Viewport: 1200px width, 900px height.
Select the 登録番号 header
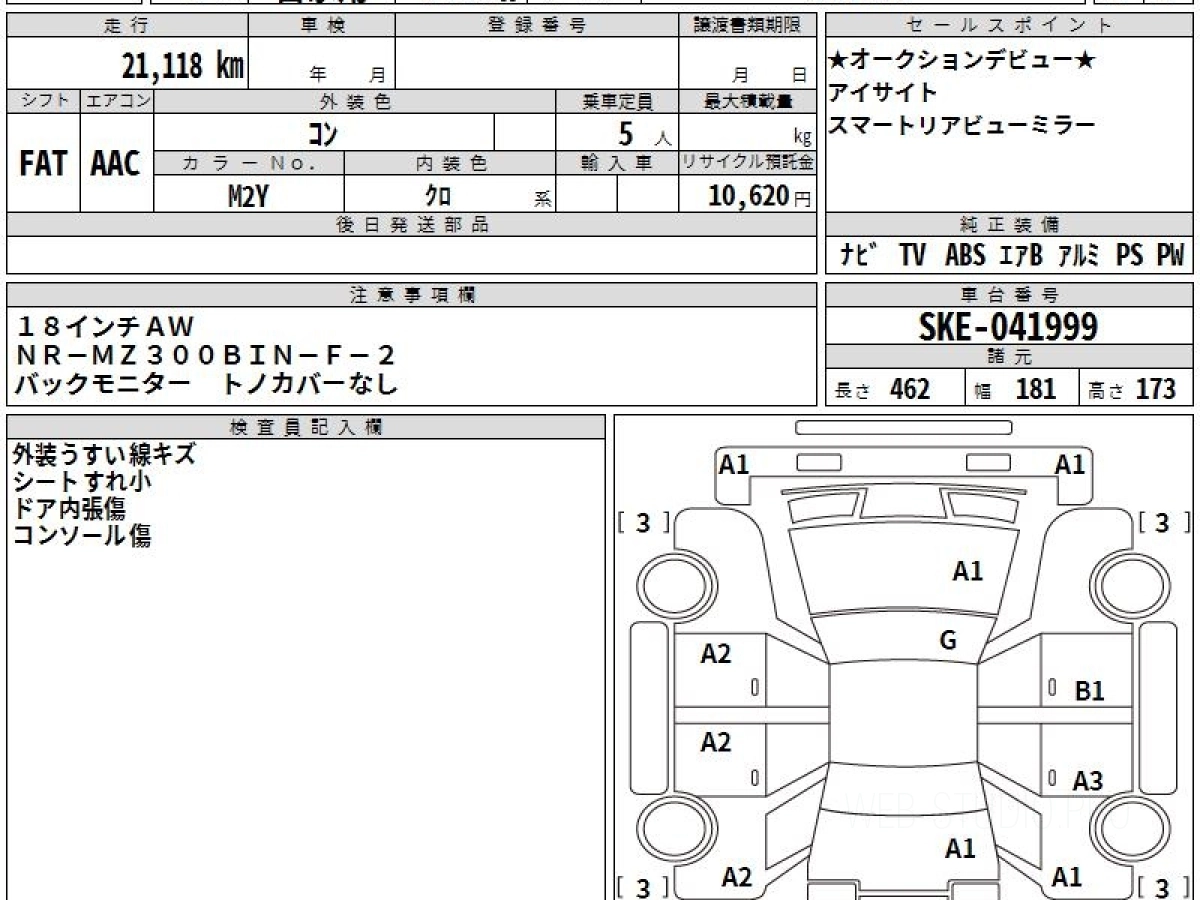(x=537, y=26)
